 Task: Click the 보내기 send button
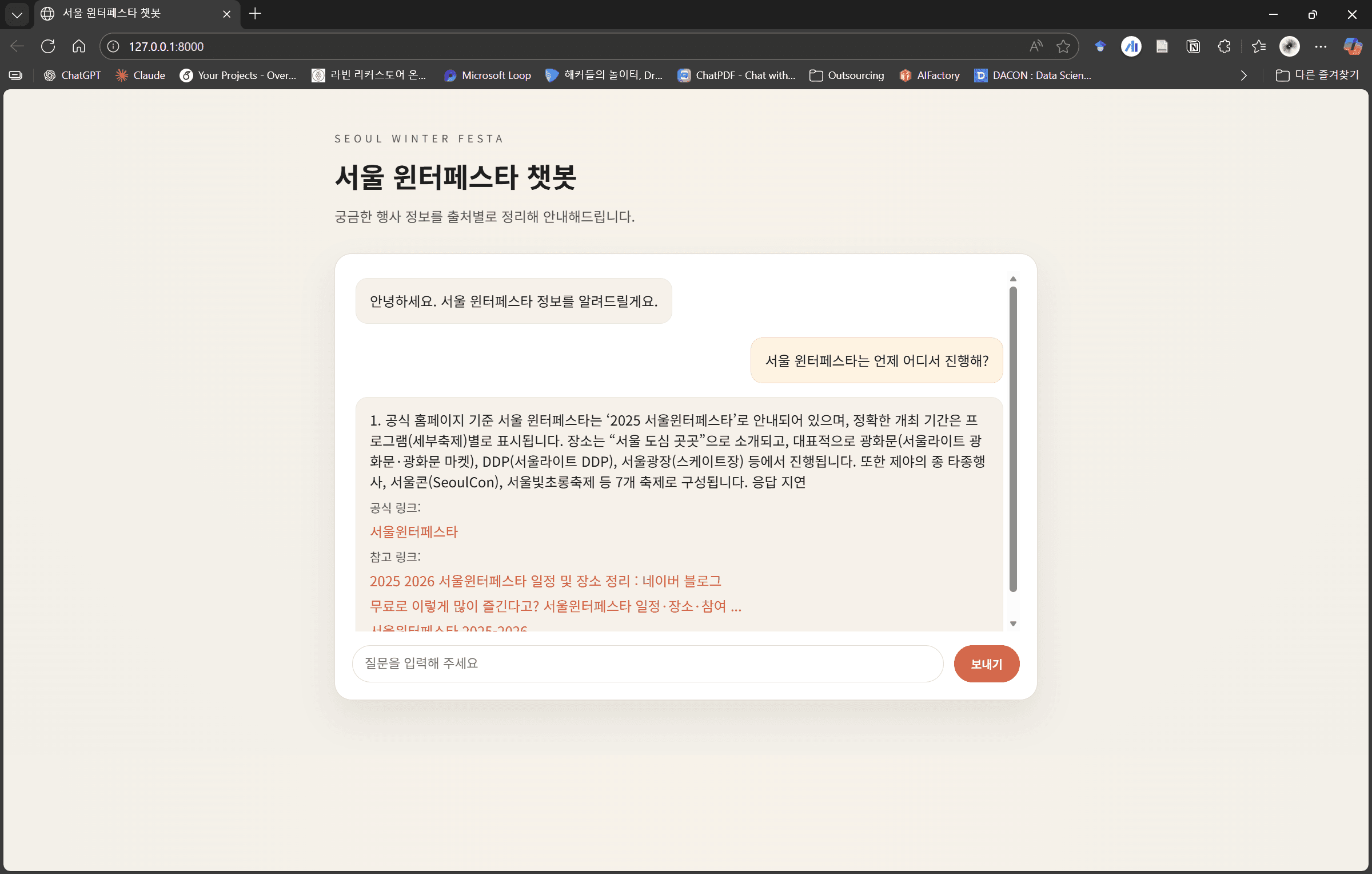[x=986, y=664]
